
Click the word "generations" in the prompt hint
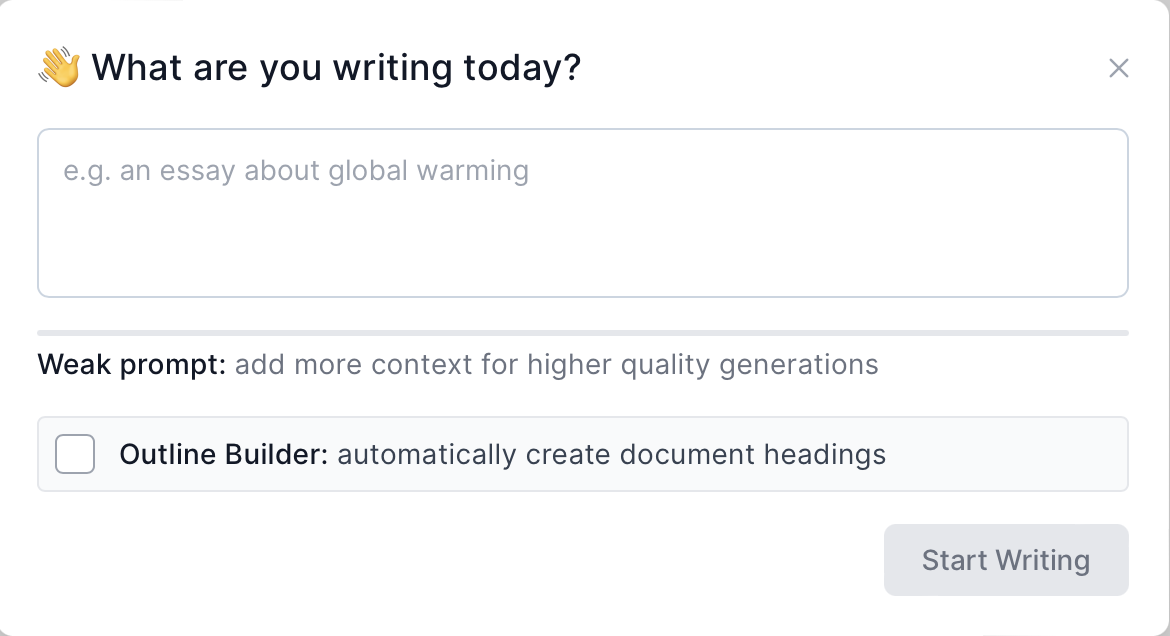[798, 365]
